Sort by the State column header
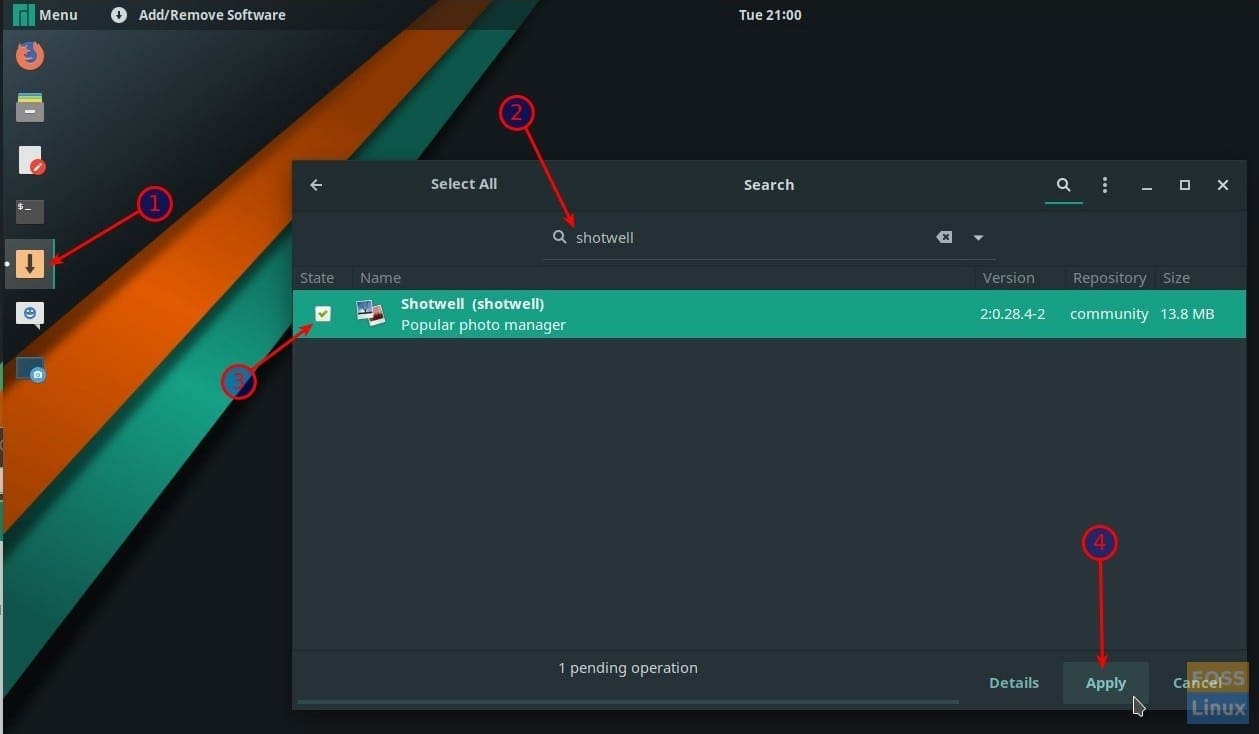The image size is (1259, 734). tap(317, 278)
